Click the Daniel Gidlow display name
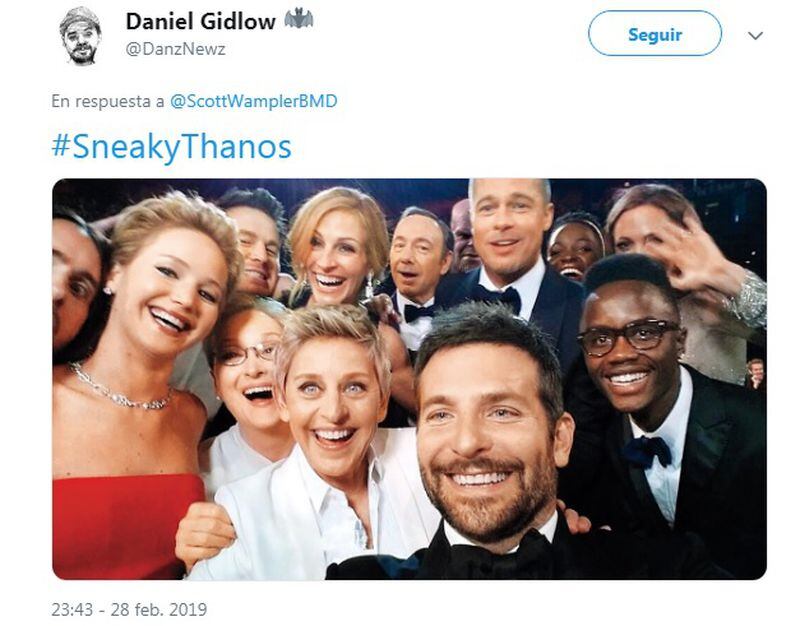 click(x=201, y=21)
